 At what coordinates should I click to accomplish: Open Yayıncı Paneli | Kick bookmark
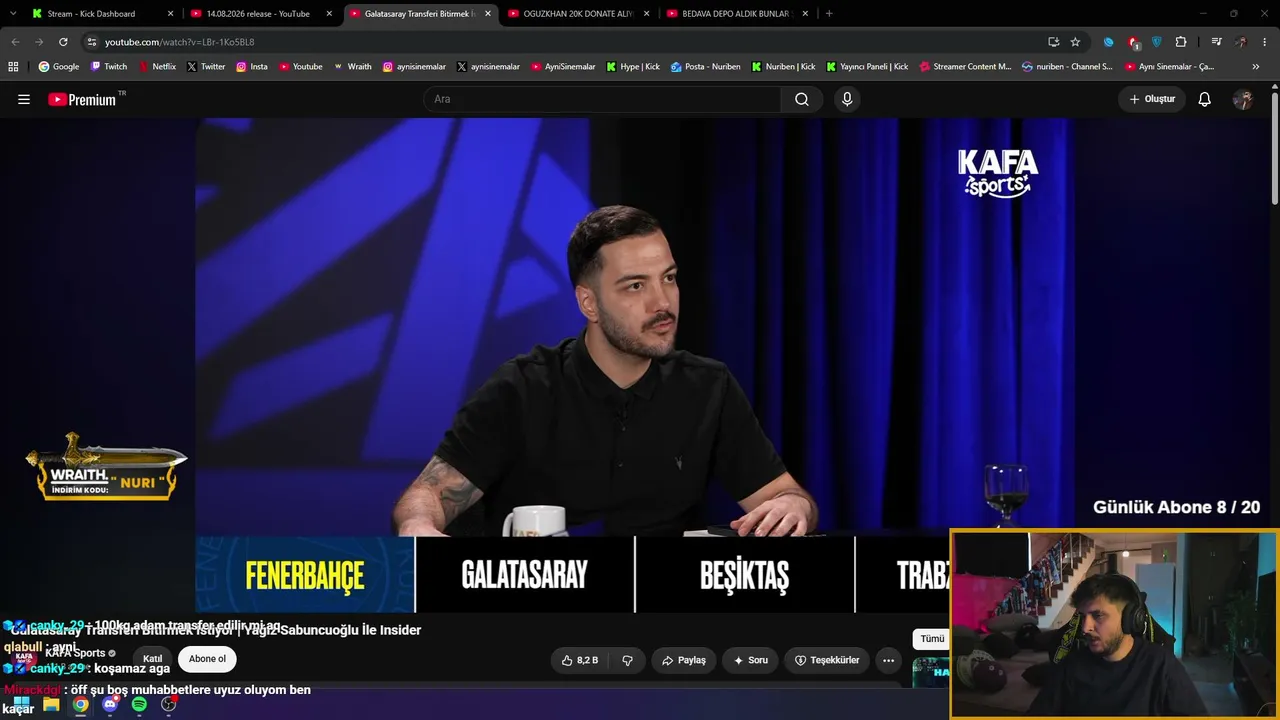tap(867, 67)
